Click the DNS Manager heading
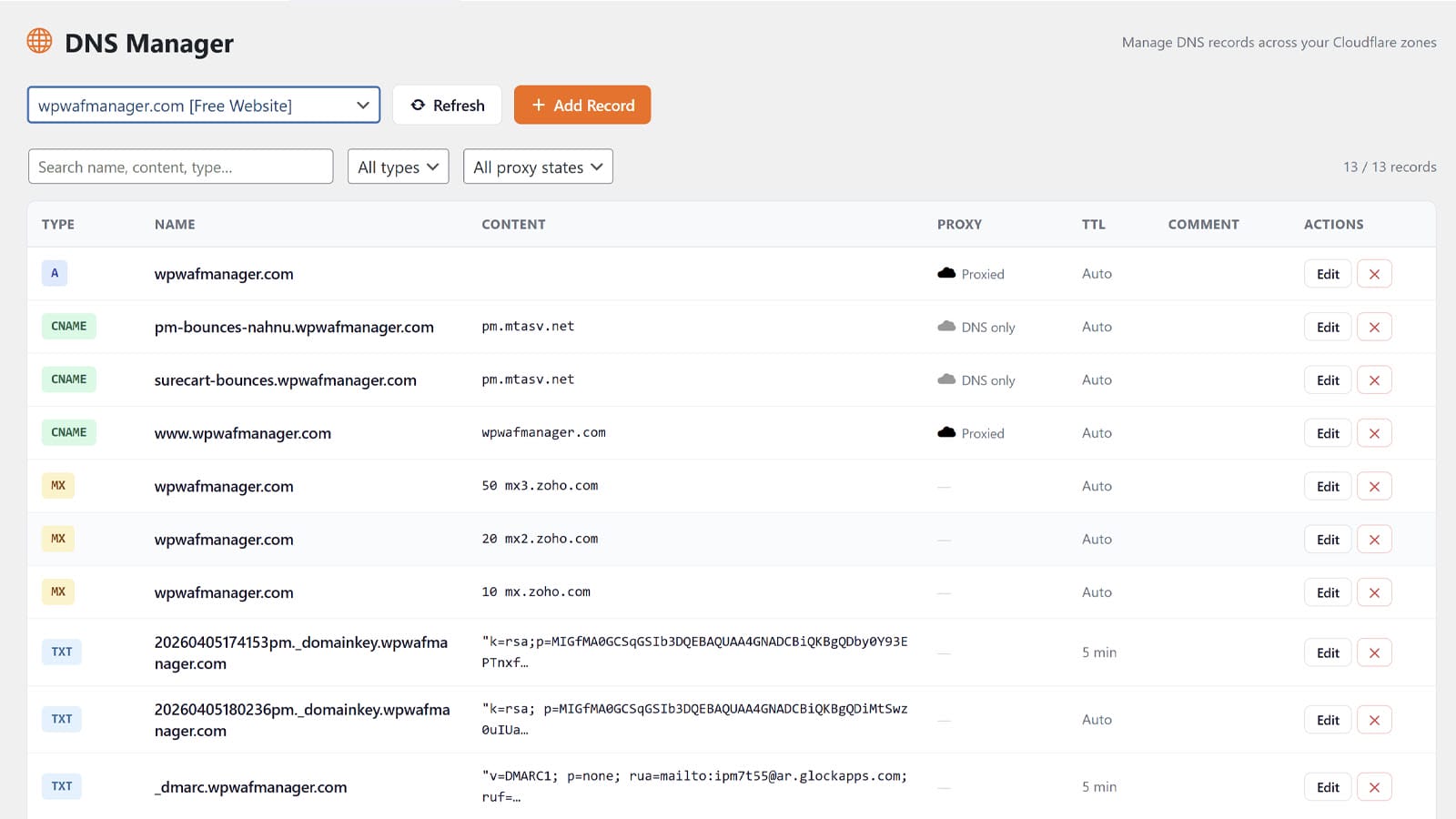 (149, 43)
